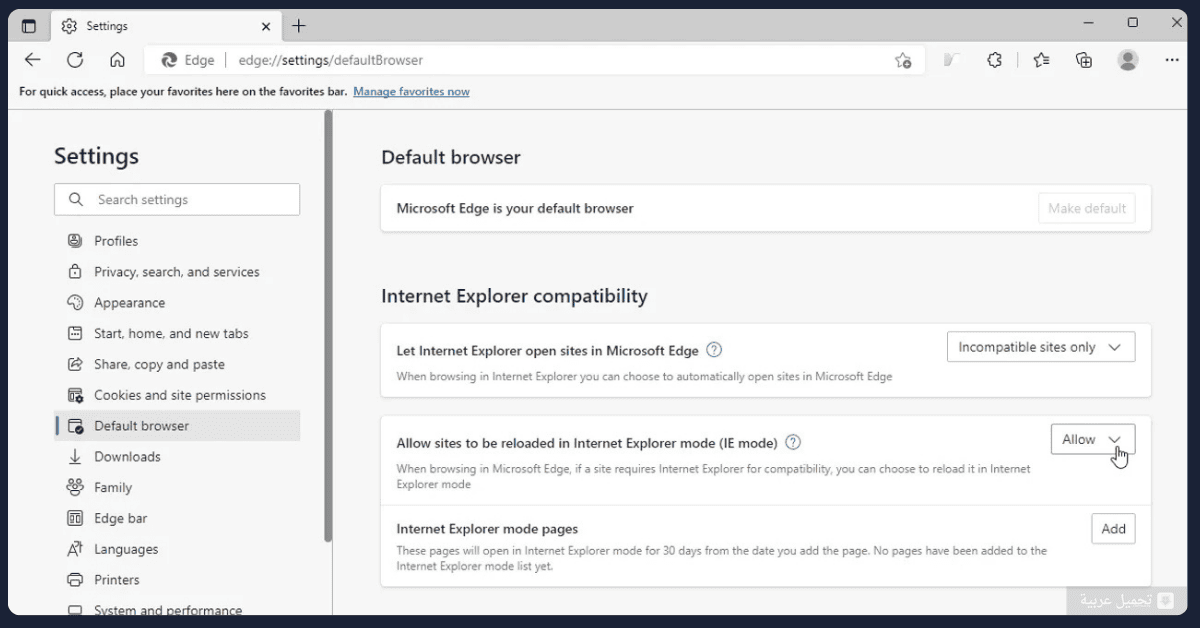
Task: Open the Extensions puzzle icon
Action: pos(994,60)
